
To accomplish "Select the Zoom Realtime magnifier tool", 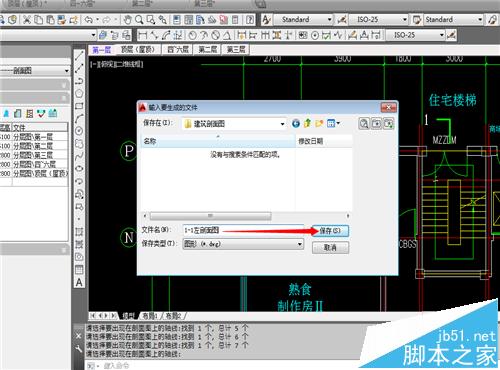I will tap(139, 20).
